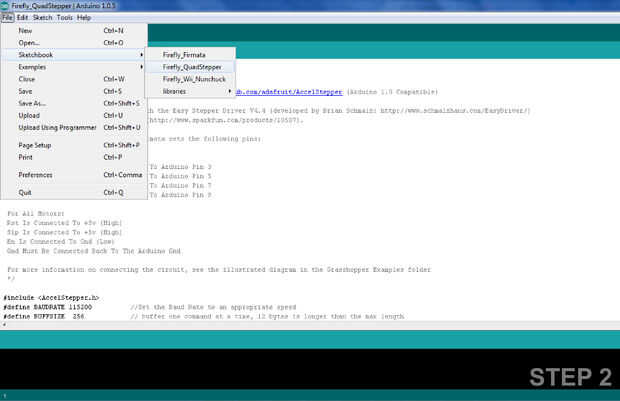This screenshot has height=401, width=620.
Task: Open the Tools menu
Action: click(64, 17)
